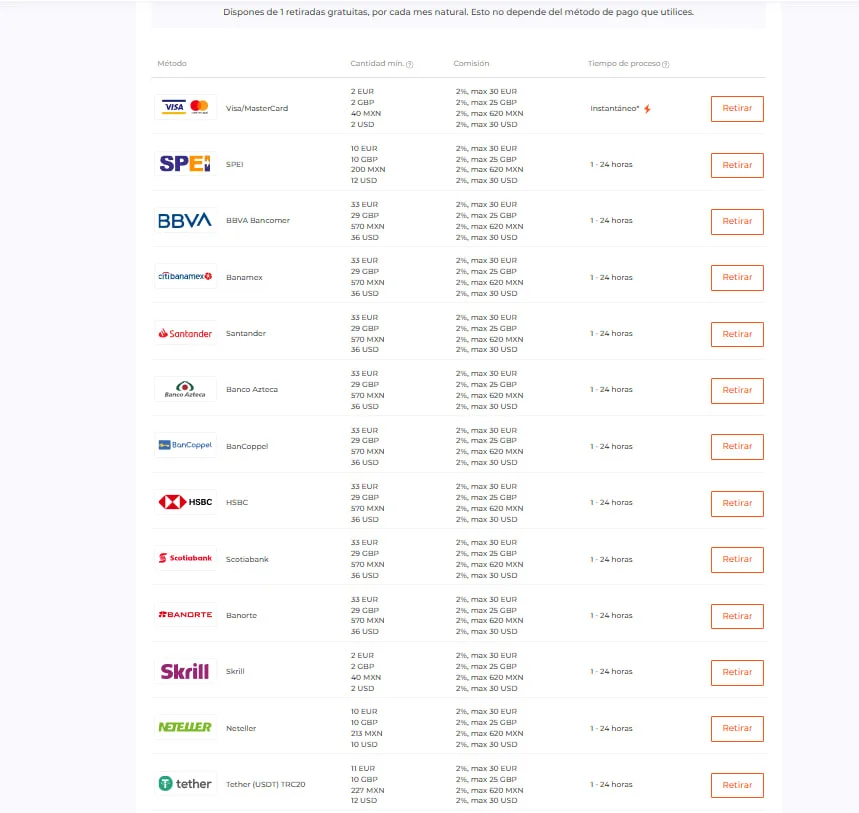Click the BBVA Bancomer logo
Screen dimensions: 859x813
(x=185, y=220)
